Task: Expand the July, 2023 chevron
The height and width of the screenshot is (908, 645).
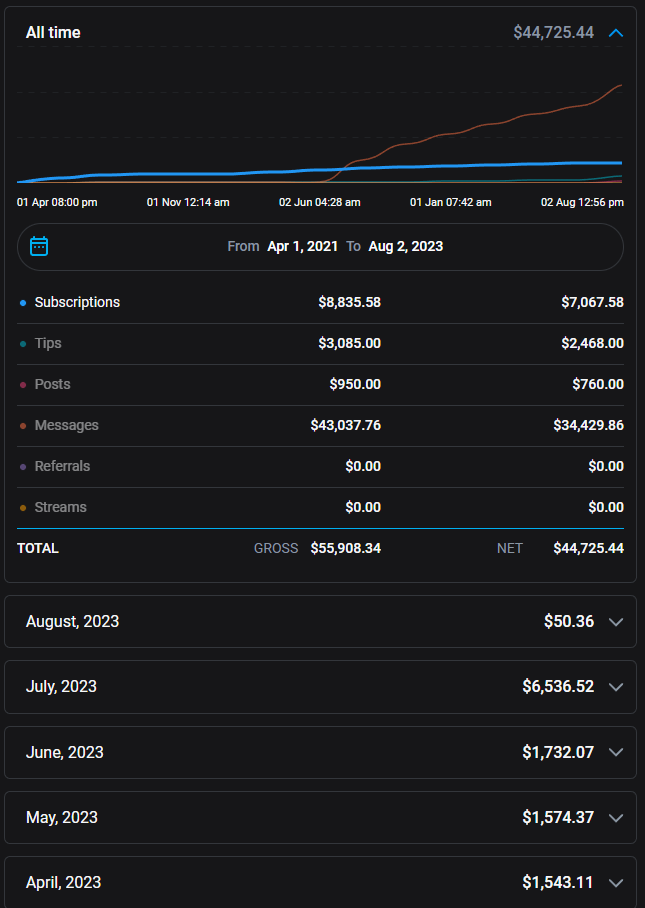Action: [x=616, y=687]
